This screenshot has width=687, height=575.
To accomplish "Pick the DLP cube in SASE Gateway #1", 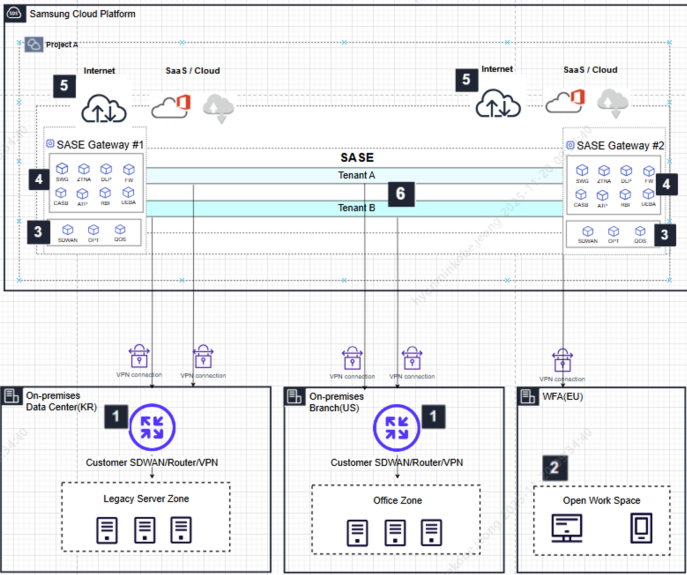I will 106,169.
